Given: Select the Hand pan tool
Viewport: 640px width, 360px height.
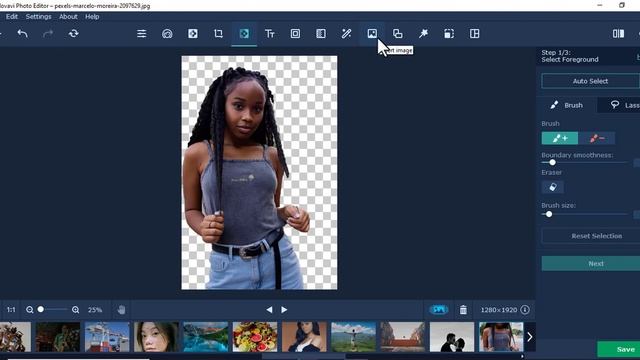Looking at the screenshot, I should 121,310.
